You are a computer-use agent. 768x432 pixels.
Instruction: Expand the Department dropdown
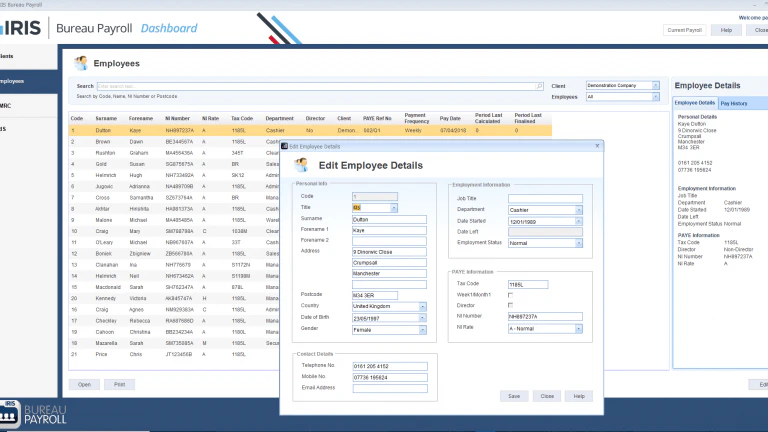(578, 210)
